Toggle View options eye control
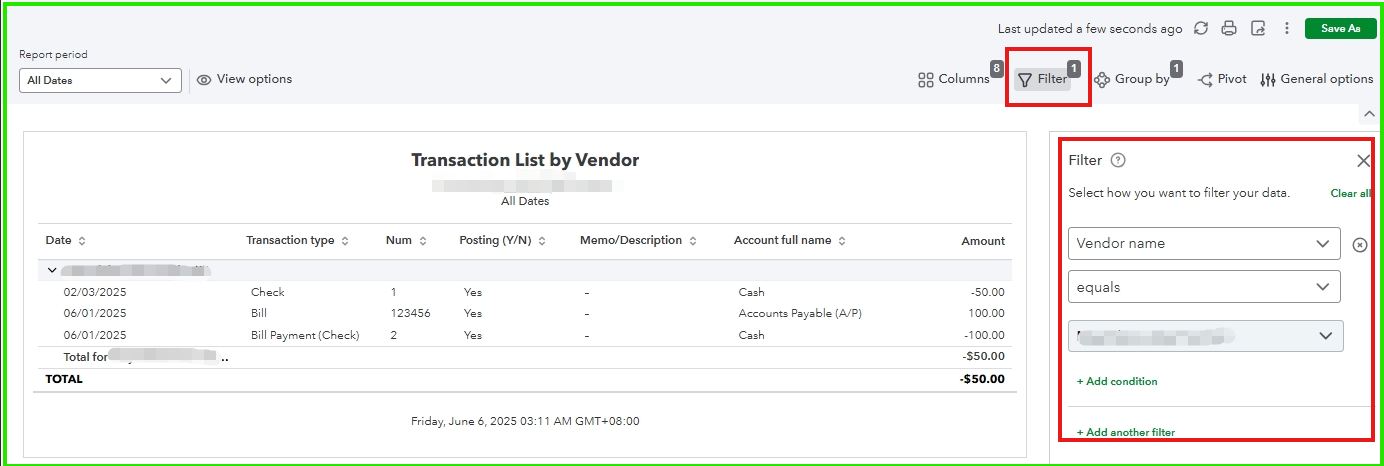This screenshot has height=466, width=1384. point(245,80)
